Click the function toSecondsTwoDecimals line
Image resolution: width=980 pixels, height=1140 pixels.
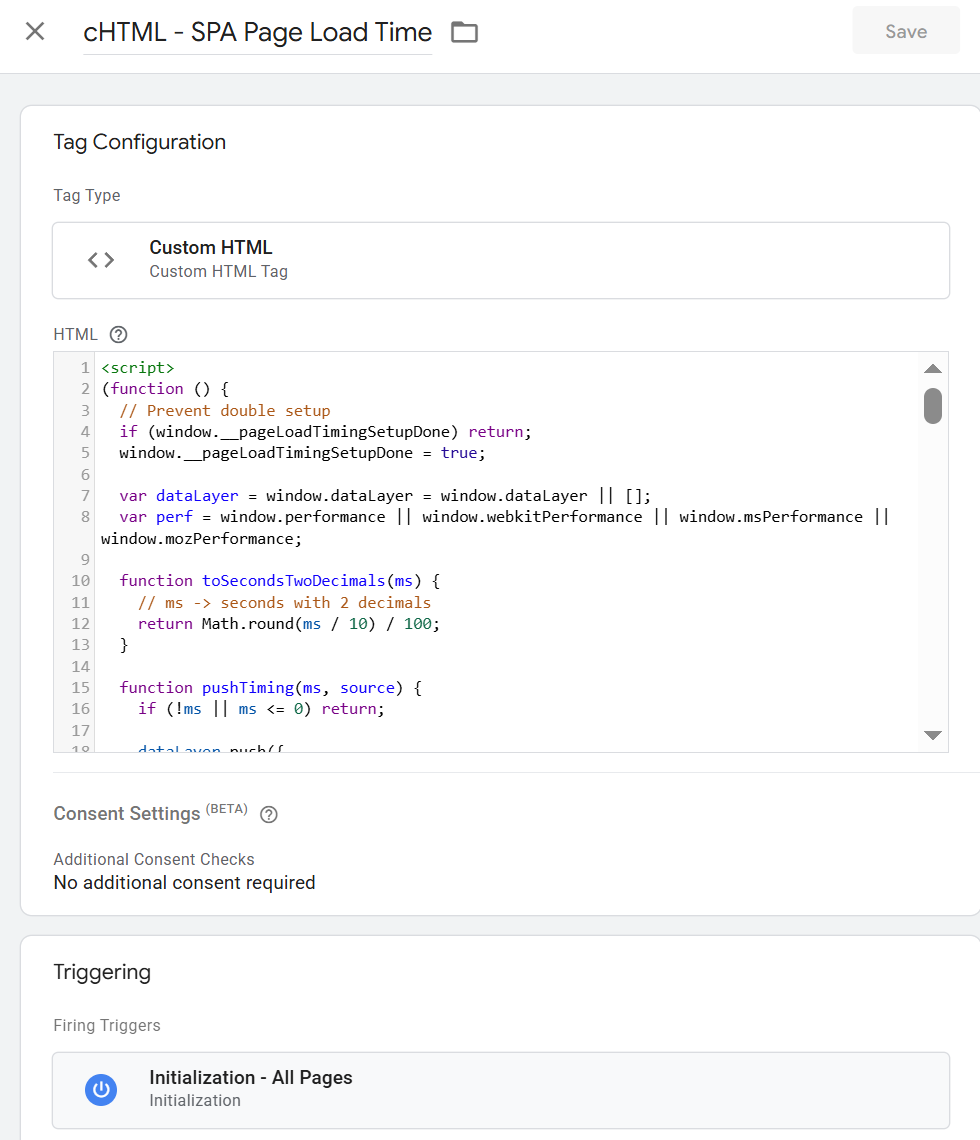point(280,581)
